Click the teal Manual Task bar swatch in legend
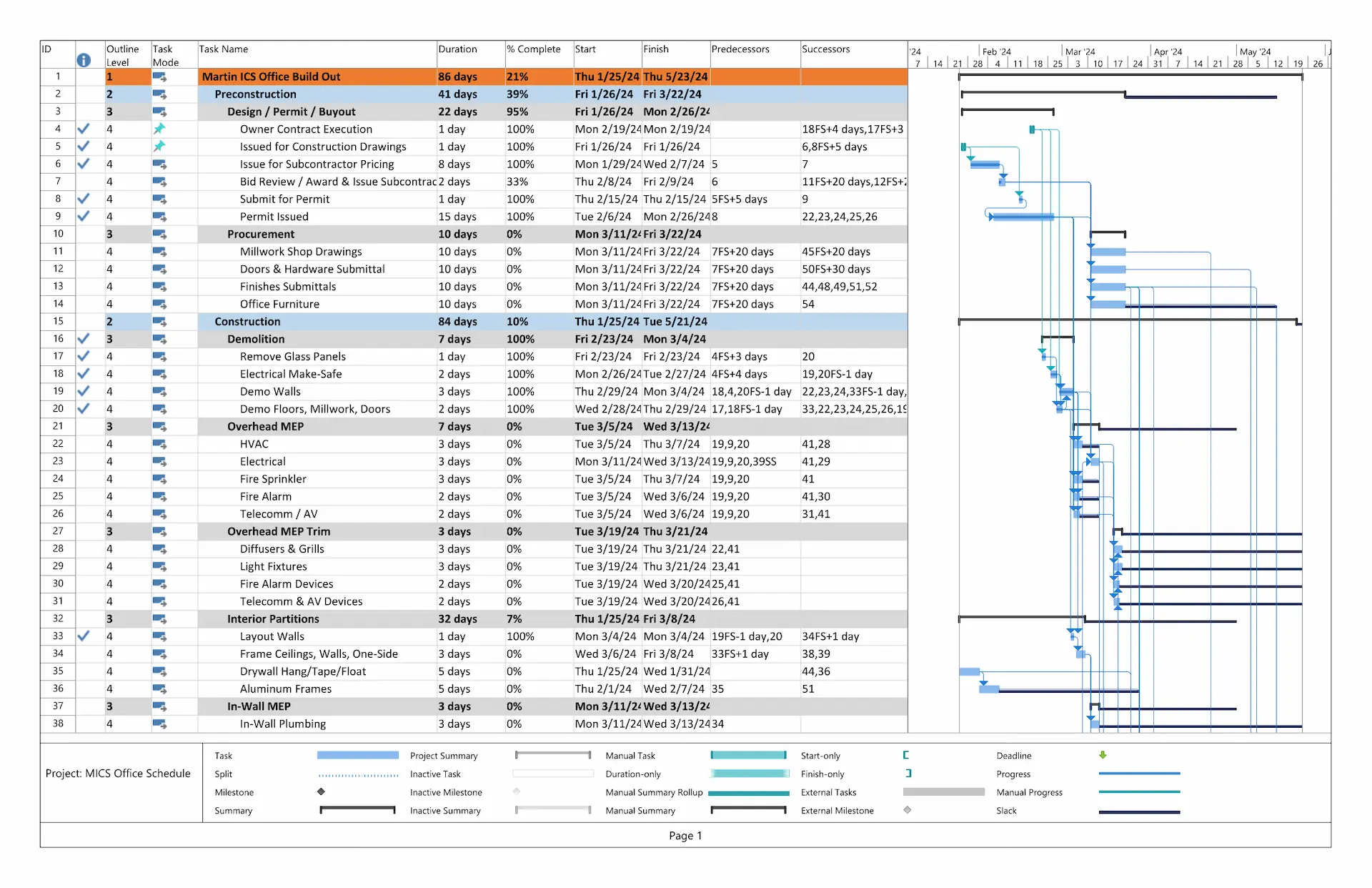1372x888 pixels. [x=748, y=755]
